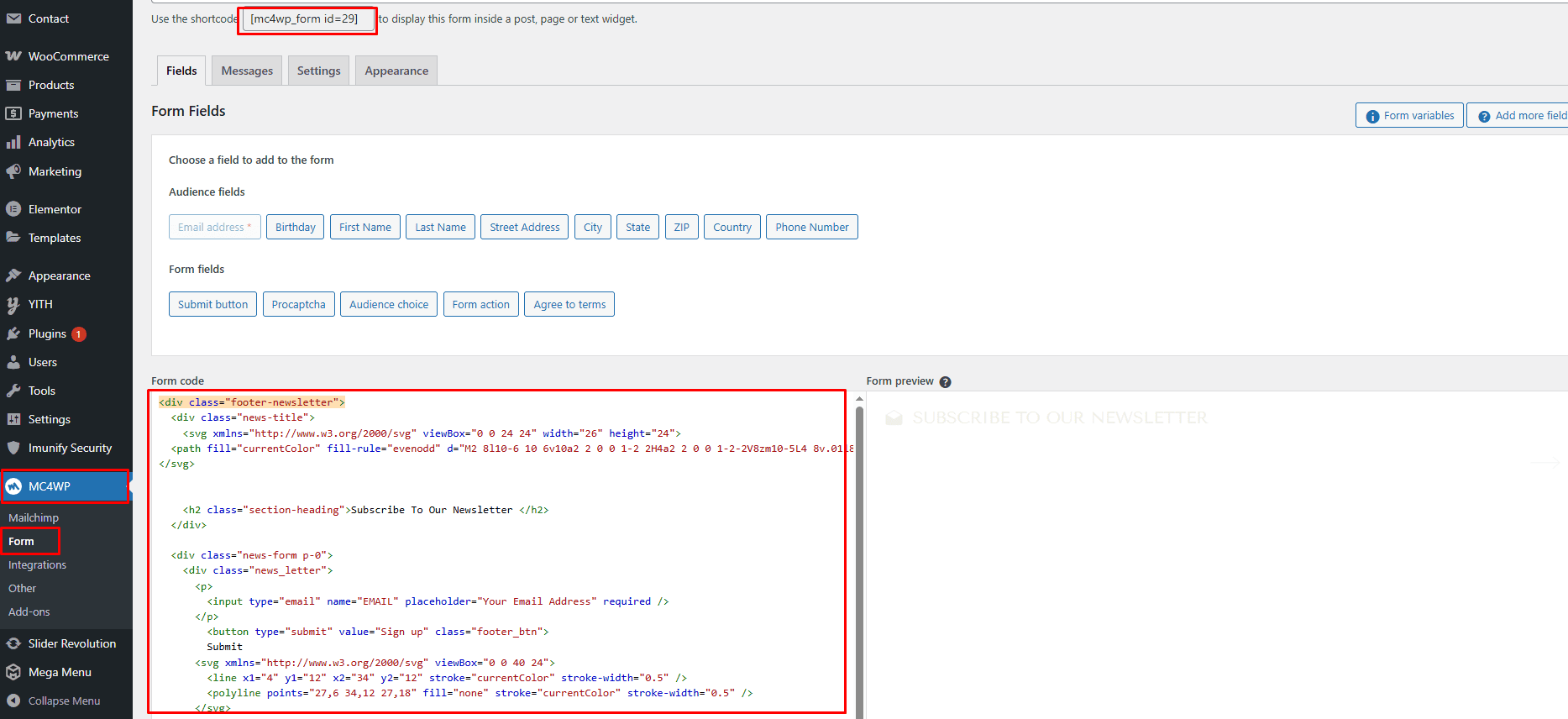The width and height of the screenshot is (1568, 719).
Task: Click the YITH icon in sidebar
Action: coord(13,304)
